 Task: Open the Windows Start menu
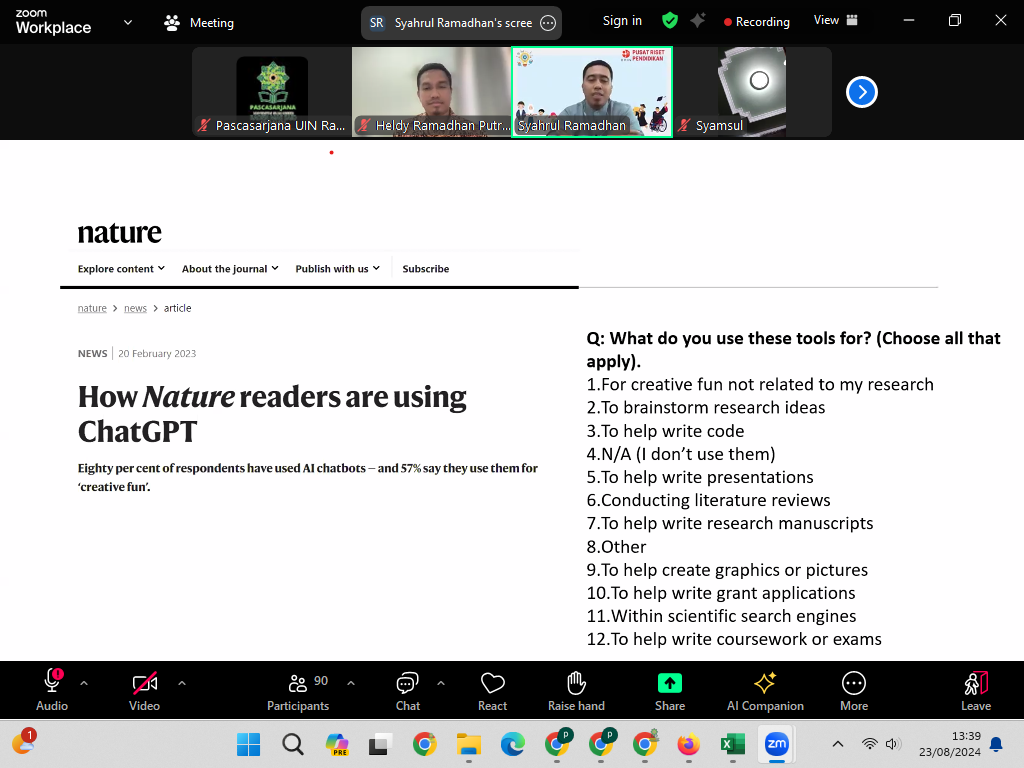[248, 744]
